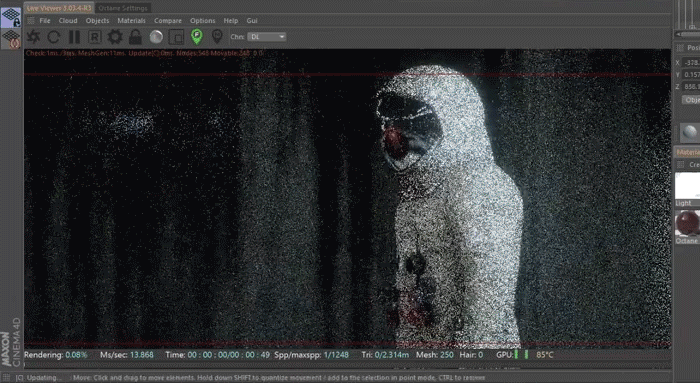Click the X position input field
Screen dimensions: 700x383
coord(691,62)
